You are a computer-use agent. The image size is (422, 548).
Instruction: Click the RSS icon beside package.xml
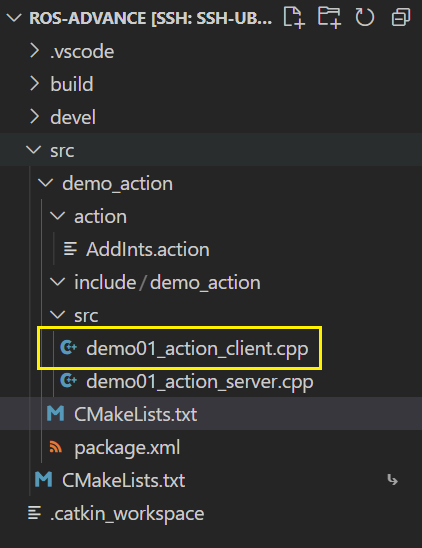[56, 447]
